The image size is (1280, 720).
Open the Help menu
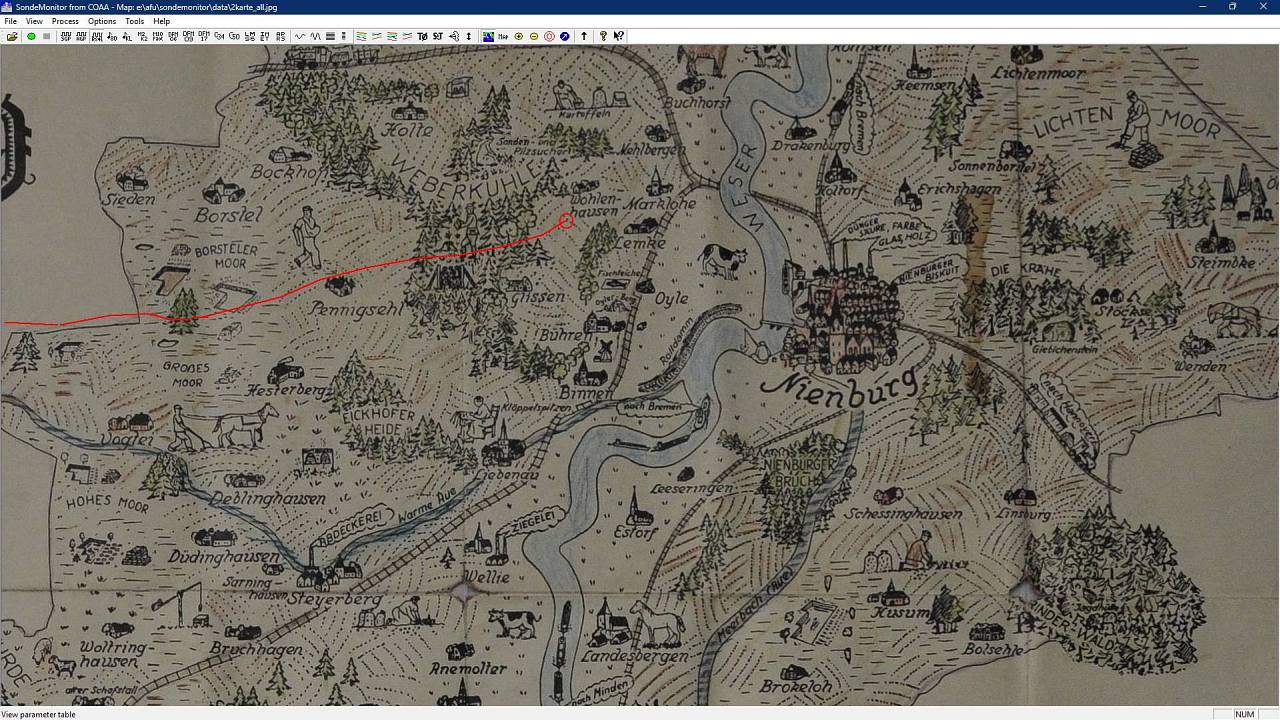pos(161,21)
